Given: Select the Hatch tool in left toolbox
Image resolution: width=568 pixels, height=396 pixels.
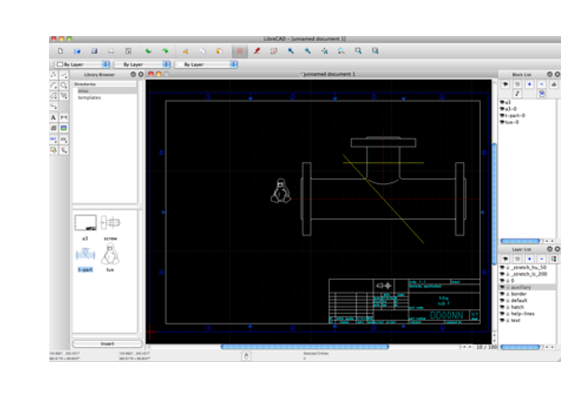Looking at the screenshot, I should point(53,128).
